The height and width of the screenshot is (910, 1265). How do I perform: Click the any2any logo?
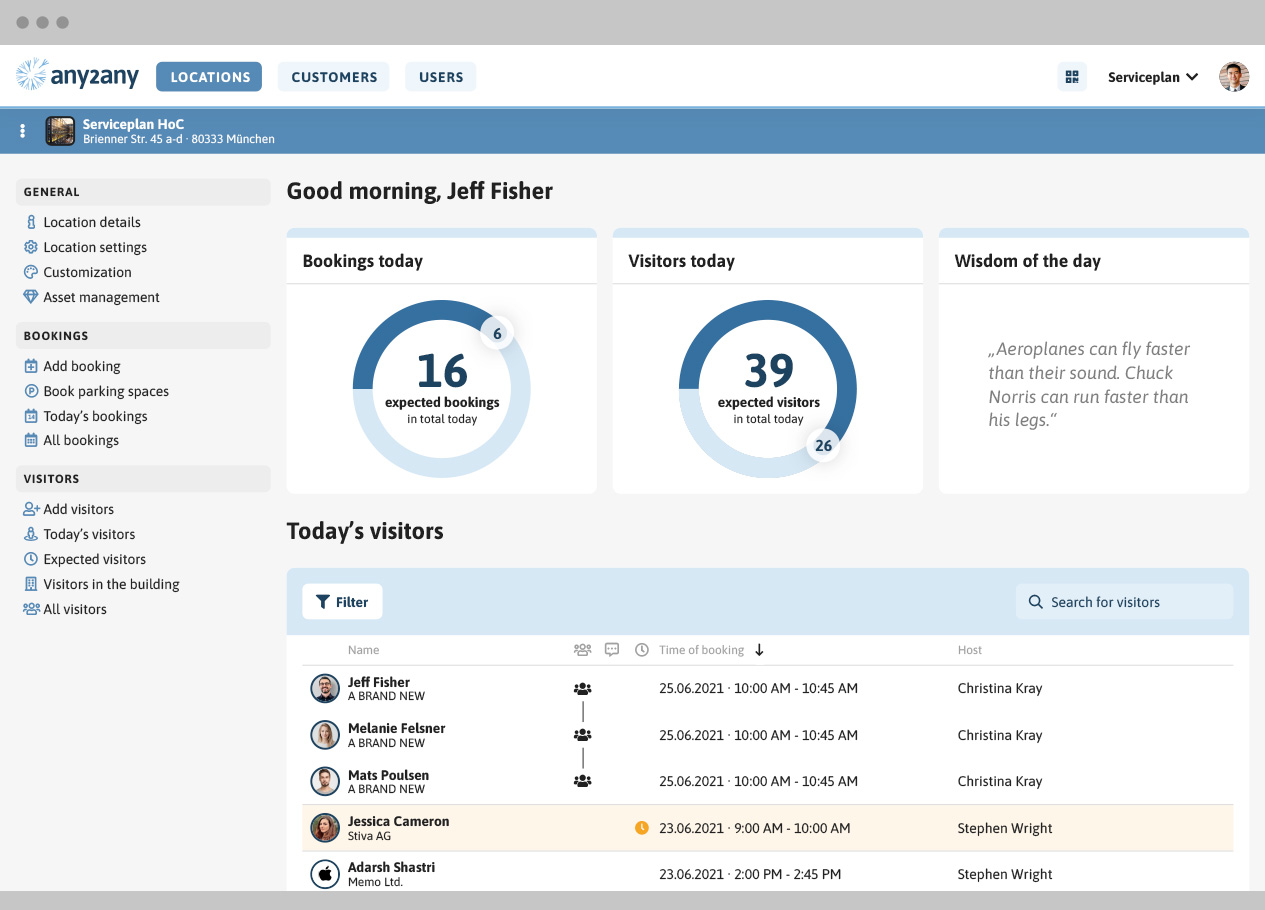[78, 76]
